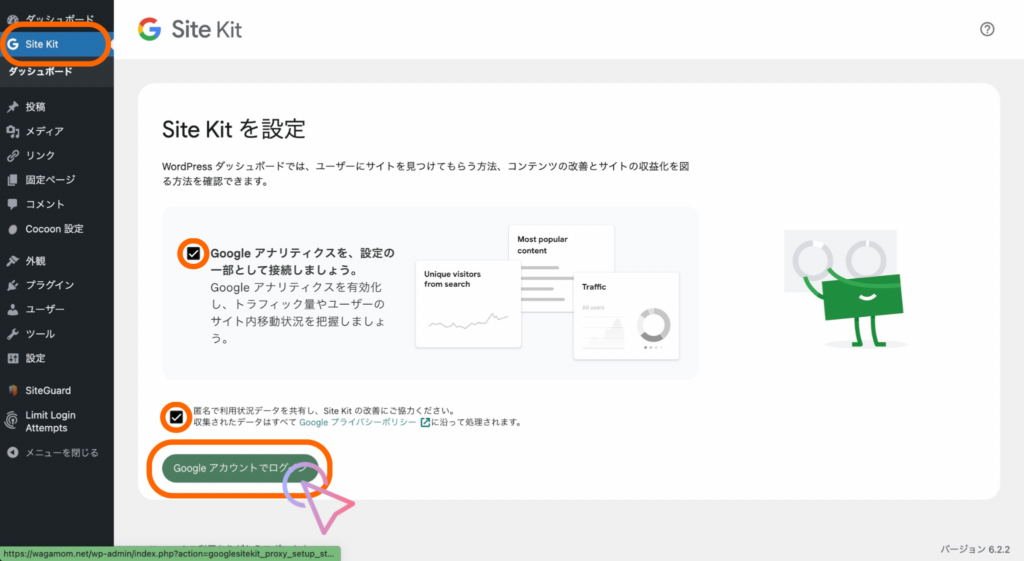Click the 投稿 pin icon

click(12, 107)
